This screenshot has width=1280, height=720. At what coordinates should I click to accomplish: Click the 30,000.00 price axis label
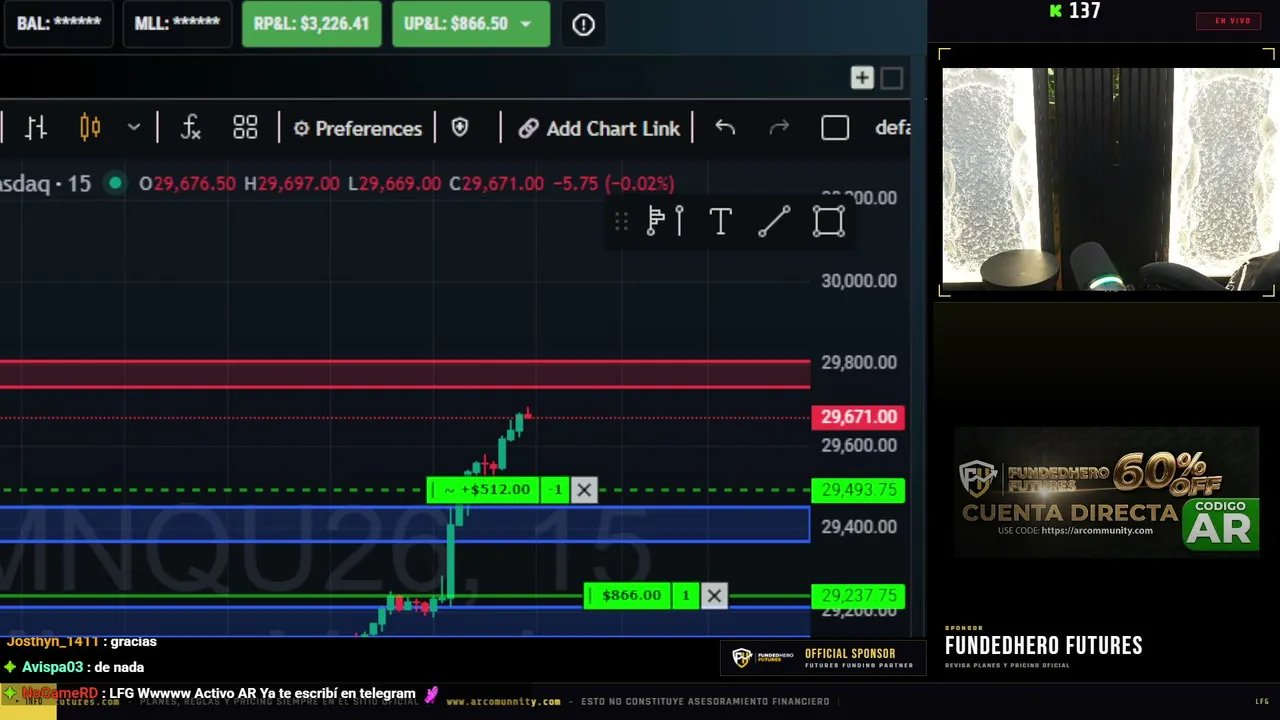point(859,281)
